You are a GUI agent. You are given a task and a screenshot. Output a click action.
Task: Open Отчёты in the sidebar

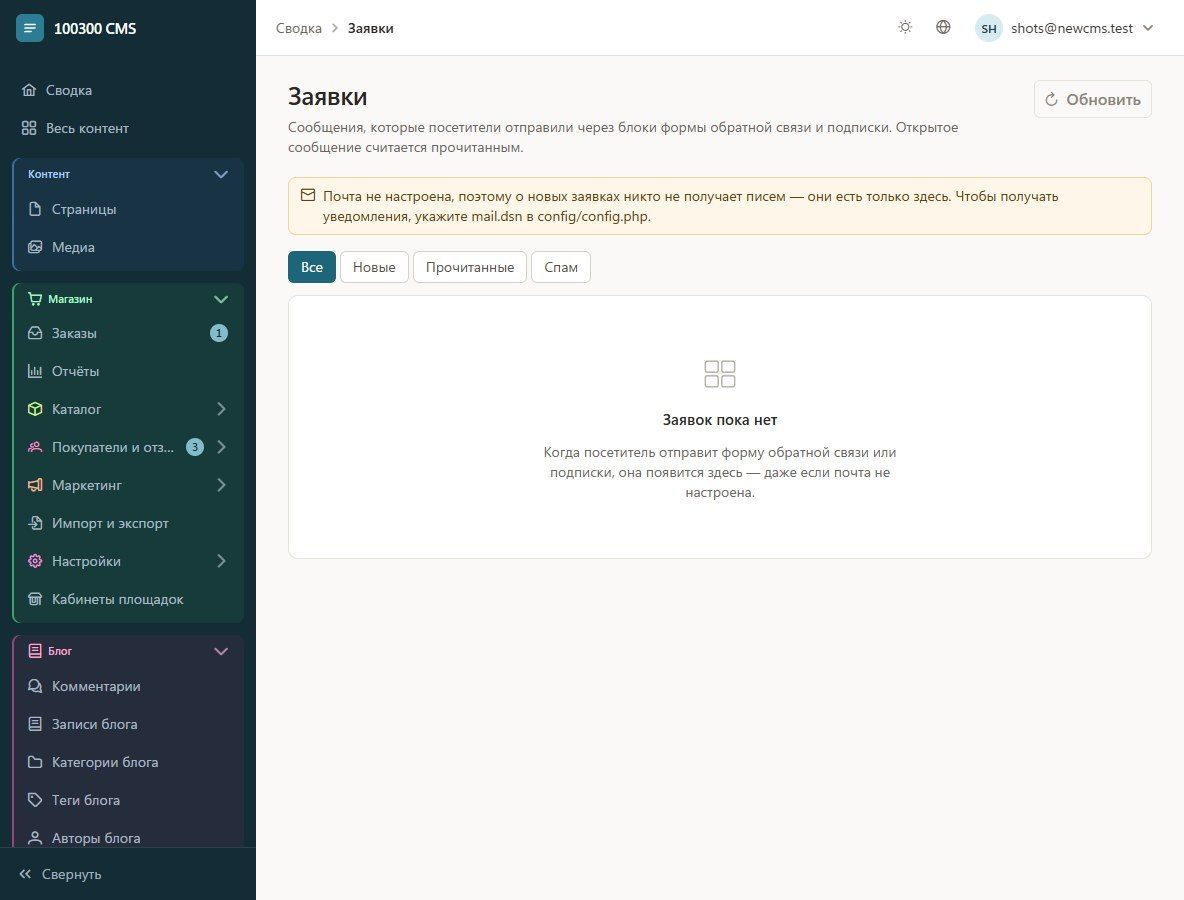pos(128,371)
